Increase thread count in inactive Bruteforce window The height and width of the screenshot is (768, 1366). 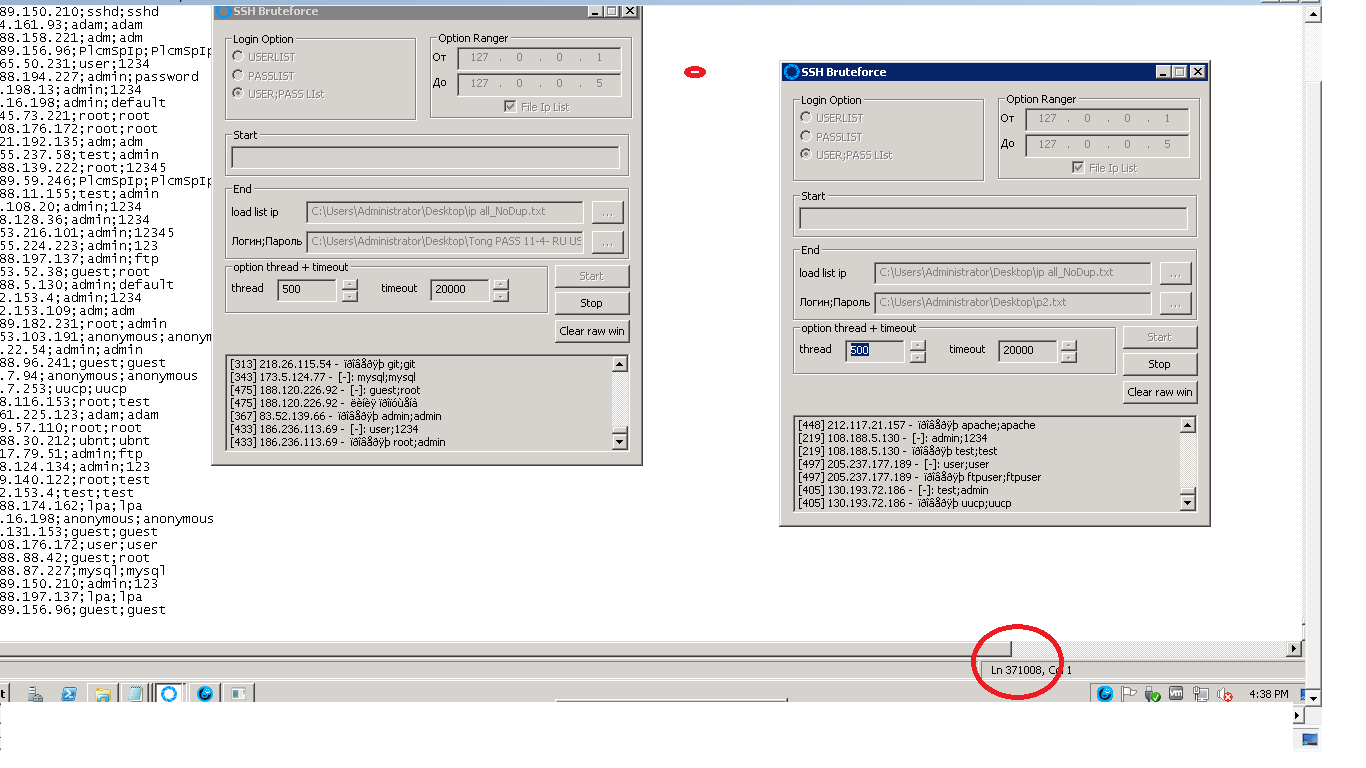[350, 284]
